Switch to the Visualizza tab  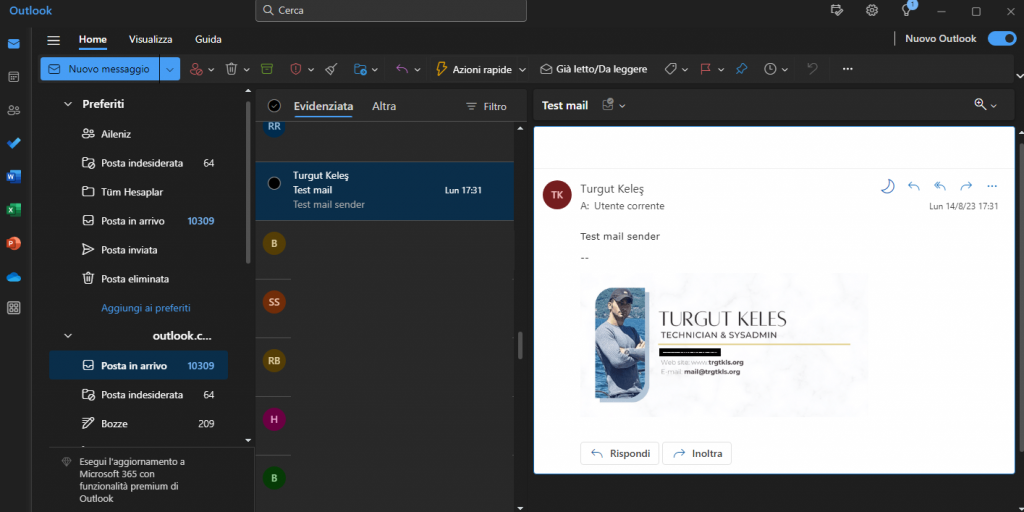[150, 39]
